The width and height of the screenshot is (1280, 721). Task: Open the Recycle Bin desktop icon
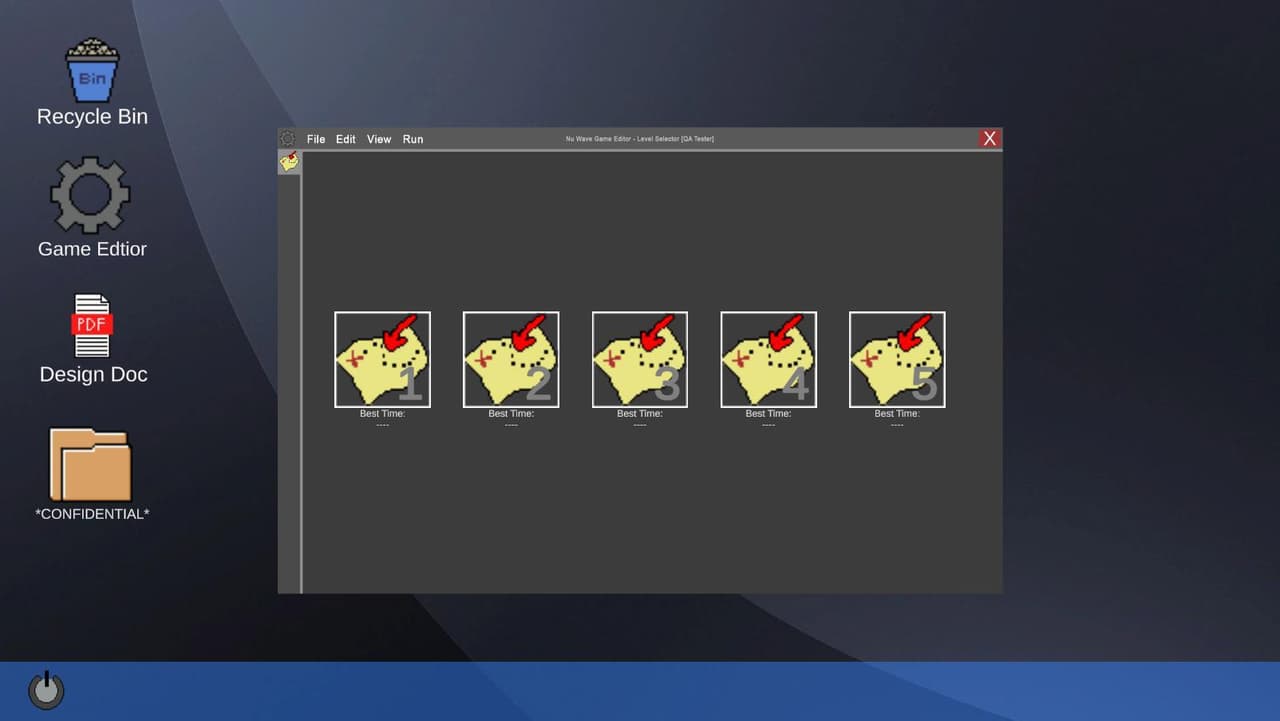tap(92, 70)
